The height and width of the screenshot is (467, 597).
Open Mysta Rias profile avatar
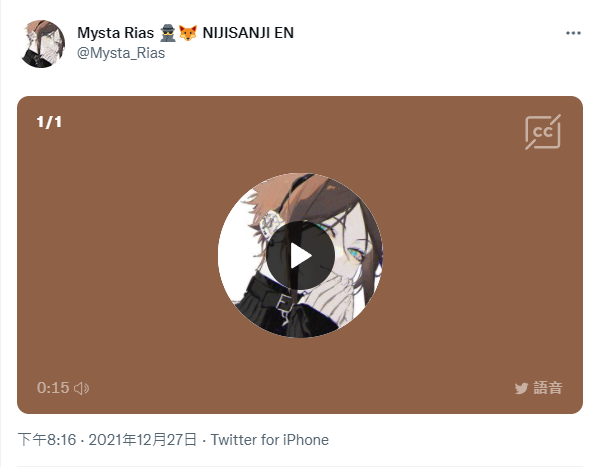[x=42, y=44]
